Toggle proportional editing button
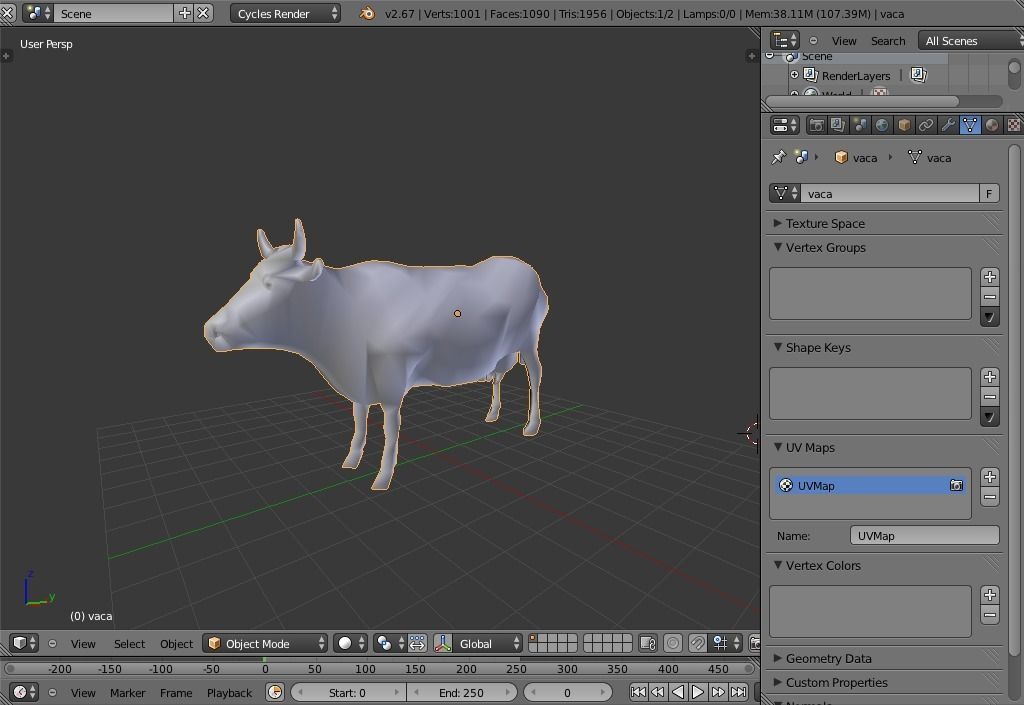 [673, 644]
